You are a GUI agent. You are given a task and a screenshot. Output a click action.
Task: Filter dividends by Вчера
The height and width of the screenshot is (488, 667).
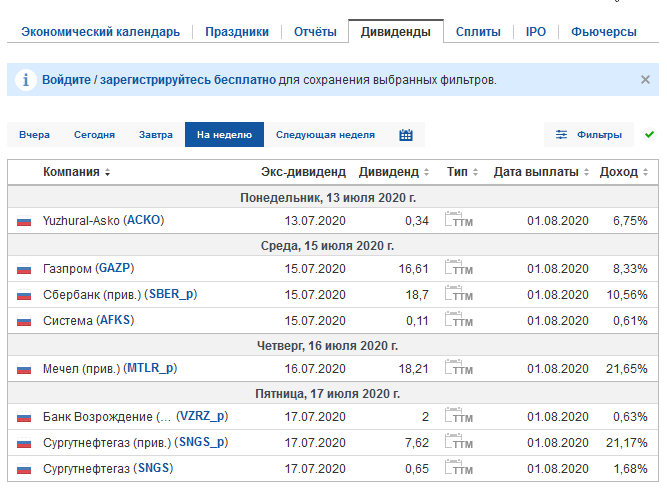point(34,135)
